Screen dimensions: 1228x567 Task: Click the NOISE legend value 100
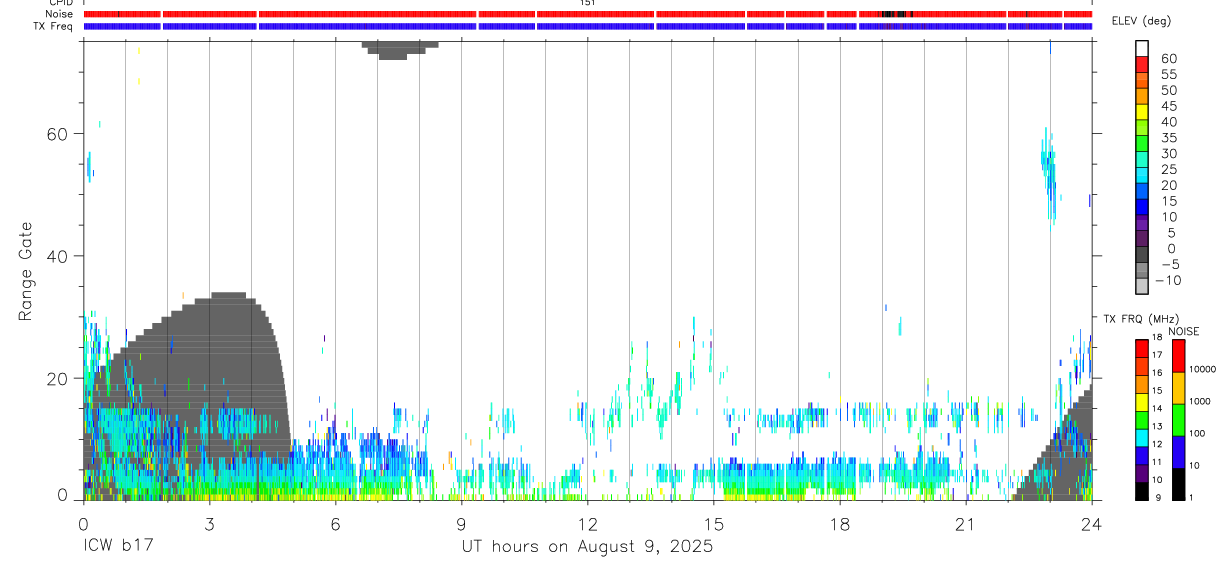point(1199,433)
